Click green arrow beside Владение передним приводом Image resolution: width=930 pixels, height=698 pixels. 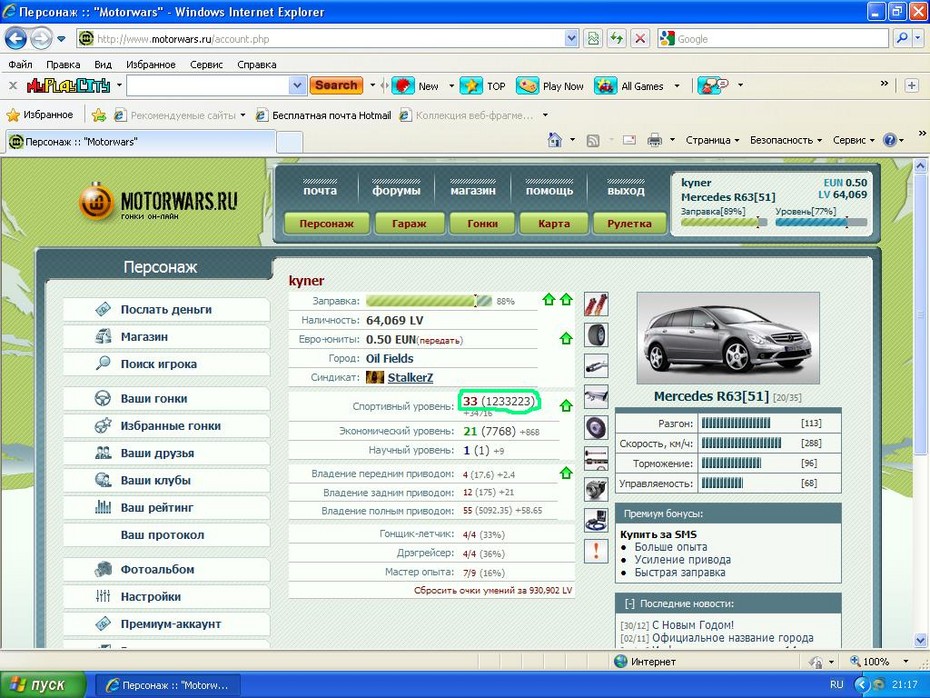pos(566,473)
